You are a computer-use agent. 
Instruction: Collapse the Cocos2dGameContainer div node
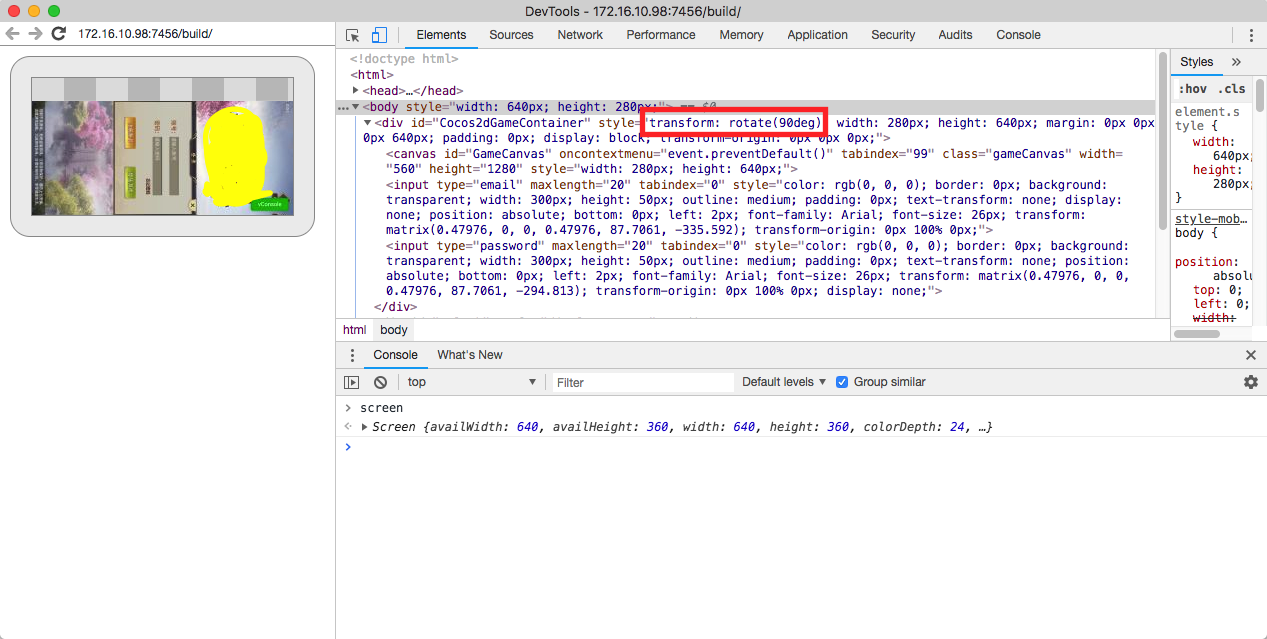point(368,123)
